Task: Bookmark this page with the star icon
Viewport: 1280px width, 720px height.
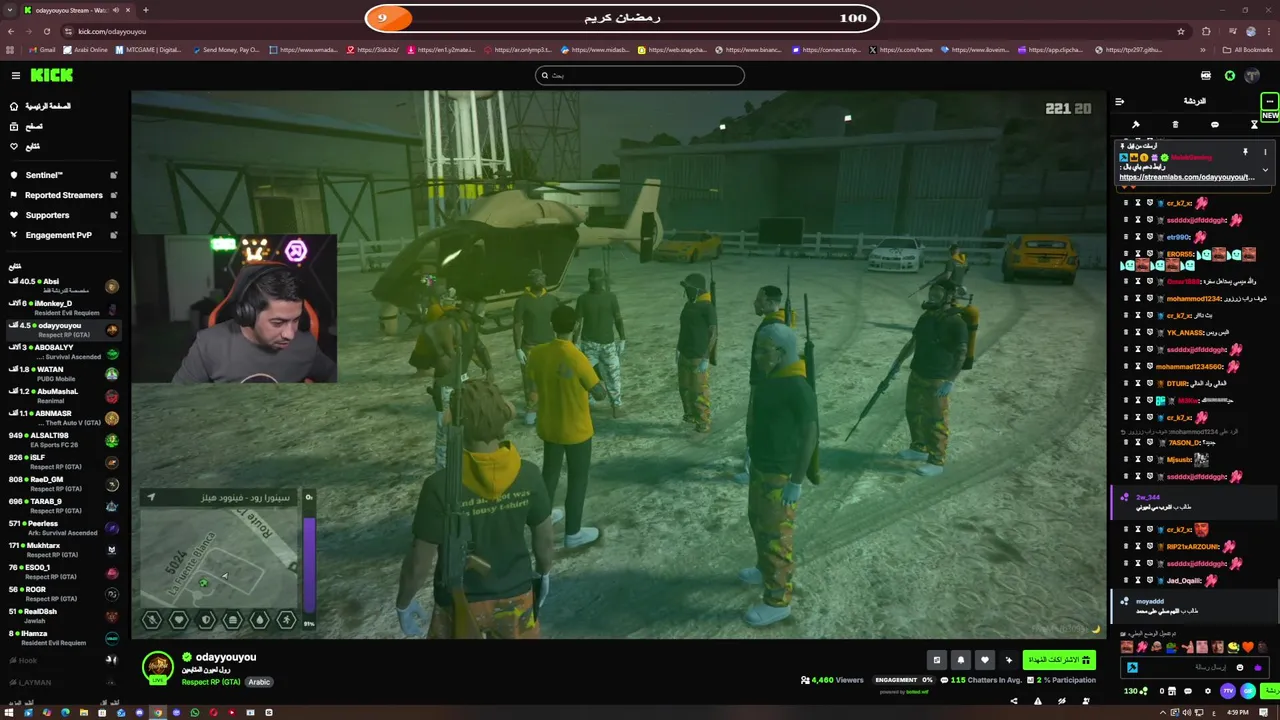Action: pyautogui.click(x=1181, y=31)
